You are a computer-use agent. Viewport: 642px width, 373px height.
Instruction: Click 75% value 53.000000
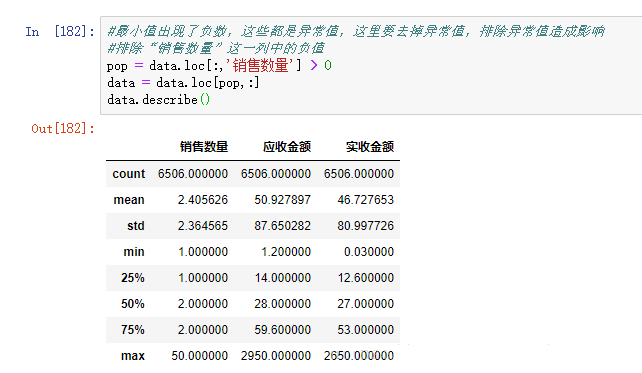pyautogui.click(x=366, y=330)
